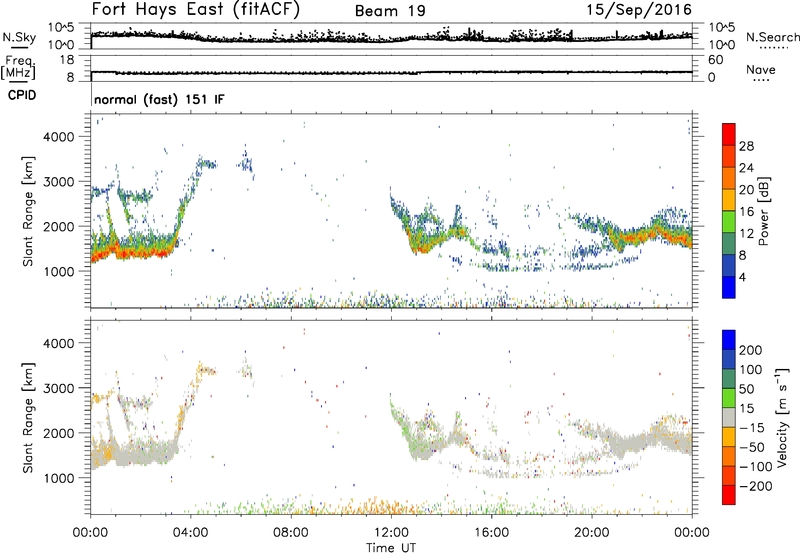800x554 pixels.
Task: Click the '20:00' time tick label
Action: (592, 533)
